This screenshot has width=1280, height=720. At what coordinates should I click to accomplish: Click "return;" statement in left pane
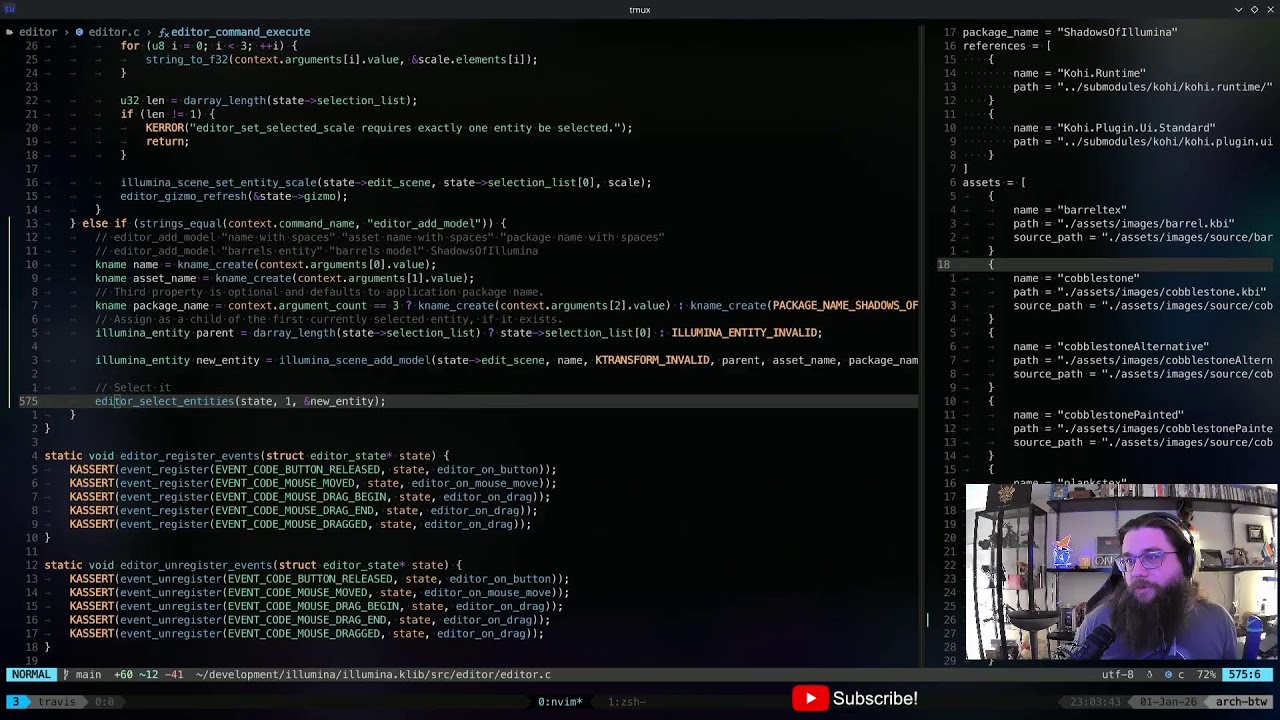pyautogui.click(x=167, y=142)
